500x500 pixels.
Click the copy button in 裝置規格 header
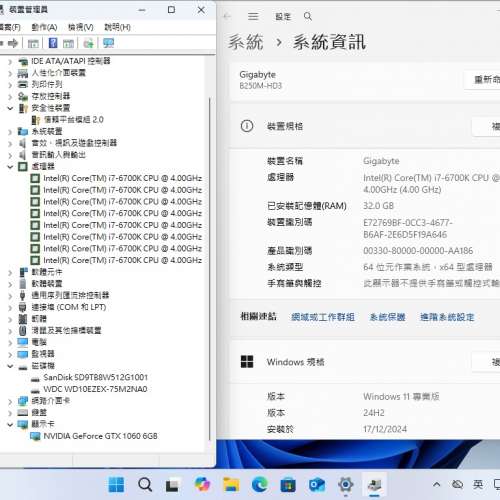point(486,126)
